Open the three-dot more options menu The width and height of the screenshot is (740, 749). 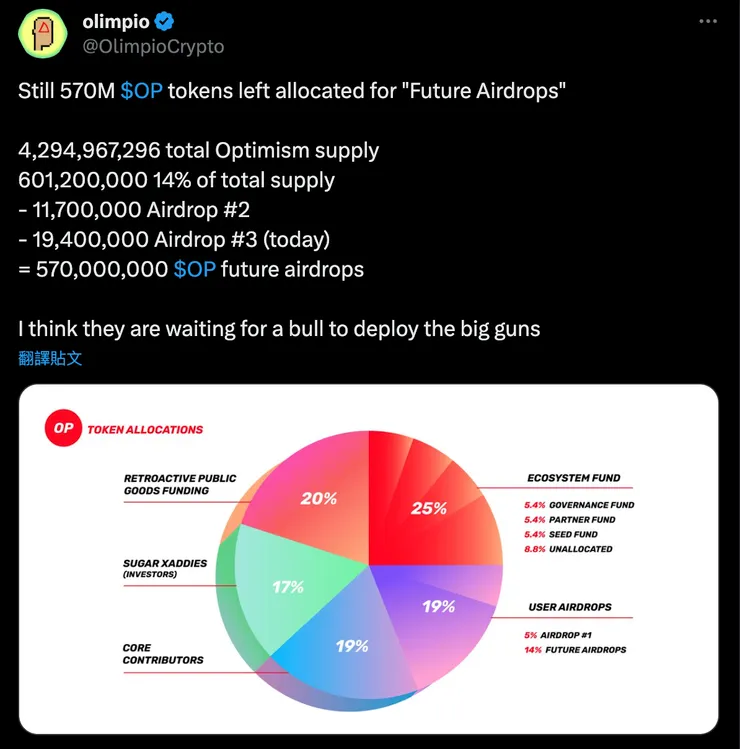click(x=707, y=21)
